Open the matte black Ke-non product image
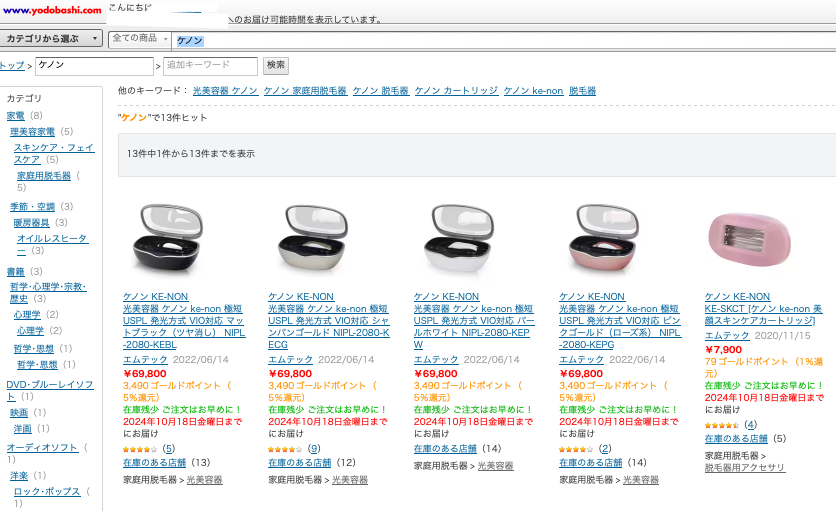 pos(168,239)
